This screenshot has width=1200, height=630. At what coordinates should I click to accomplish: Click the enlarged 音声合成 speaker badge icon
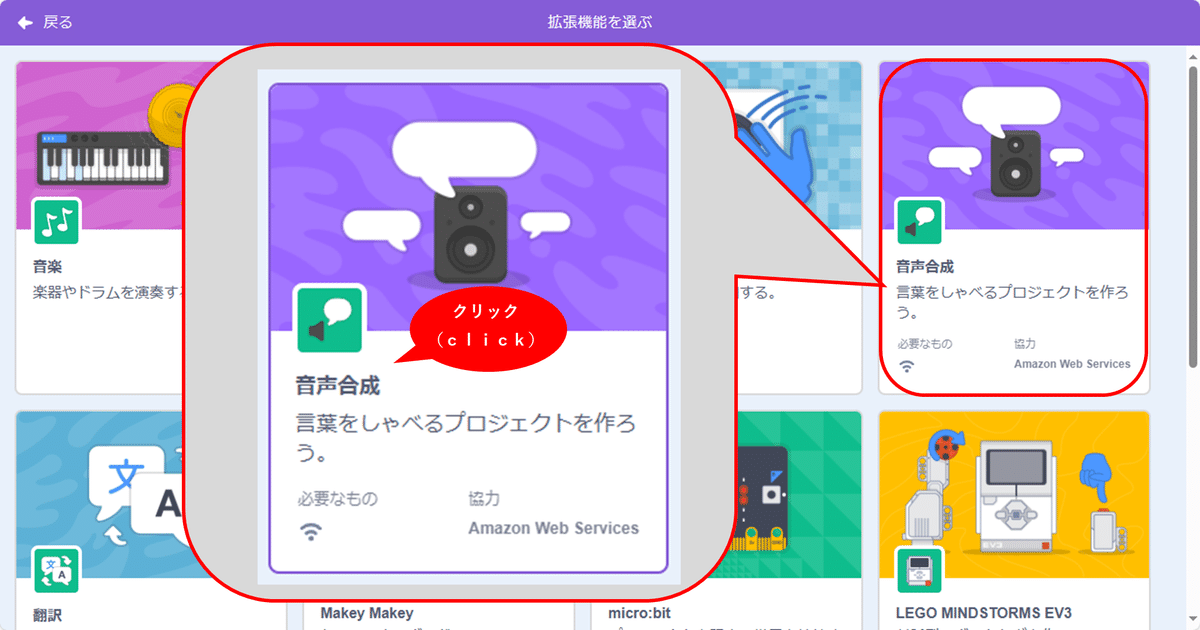330,320
